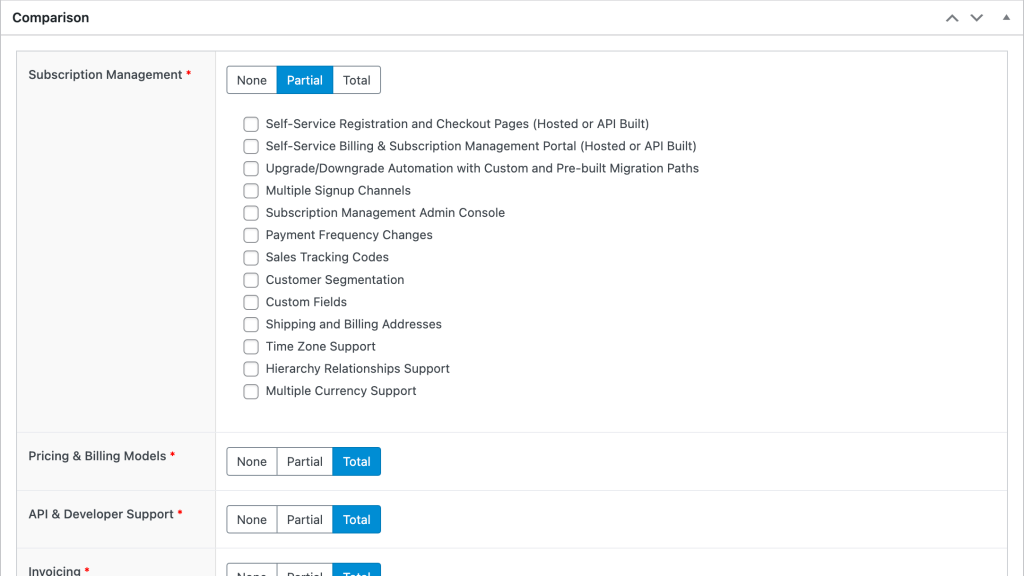
Task: Enable the Customer Segmentation checkbox
Action: [x=251, y=280]
